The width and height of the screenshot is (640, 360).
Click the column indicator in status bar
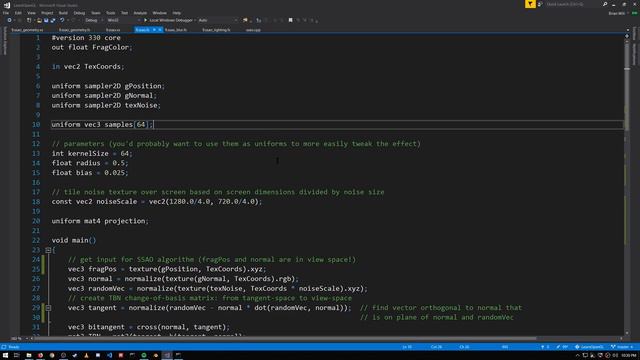click(436, 347)
